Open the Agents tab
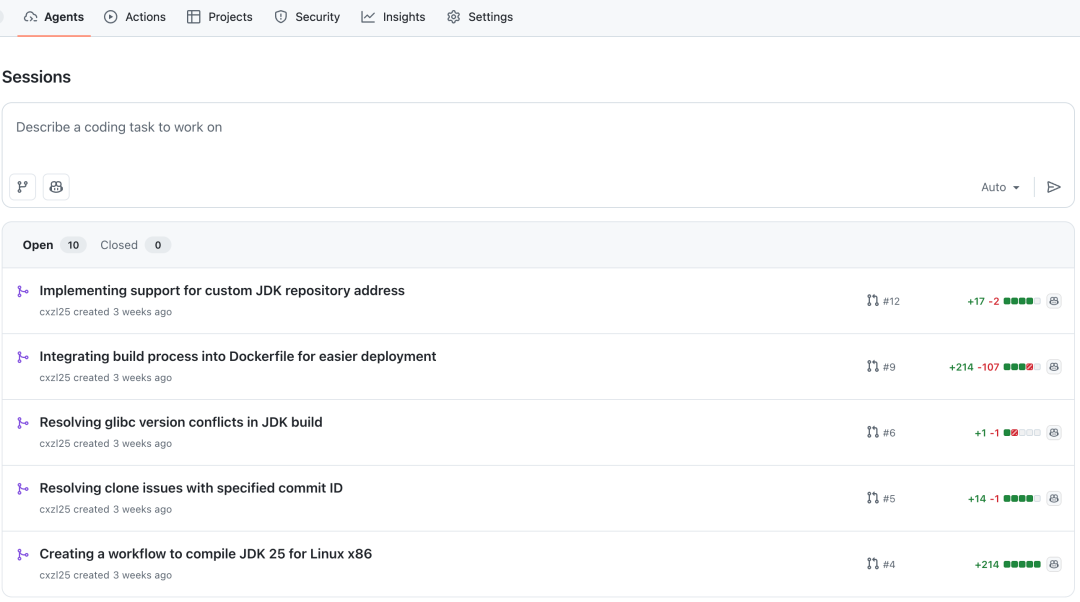The height and width of the screenshot is (602, 1080). pos(54,17)
